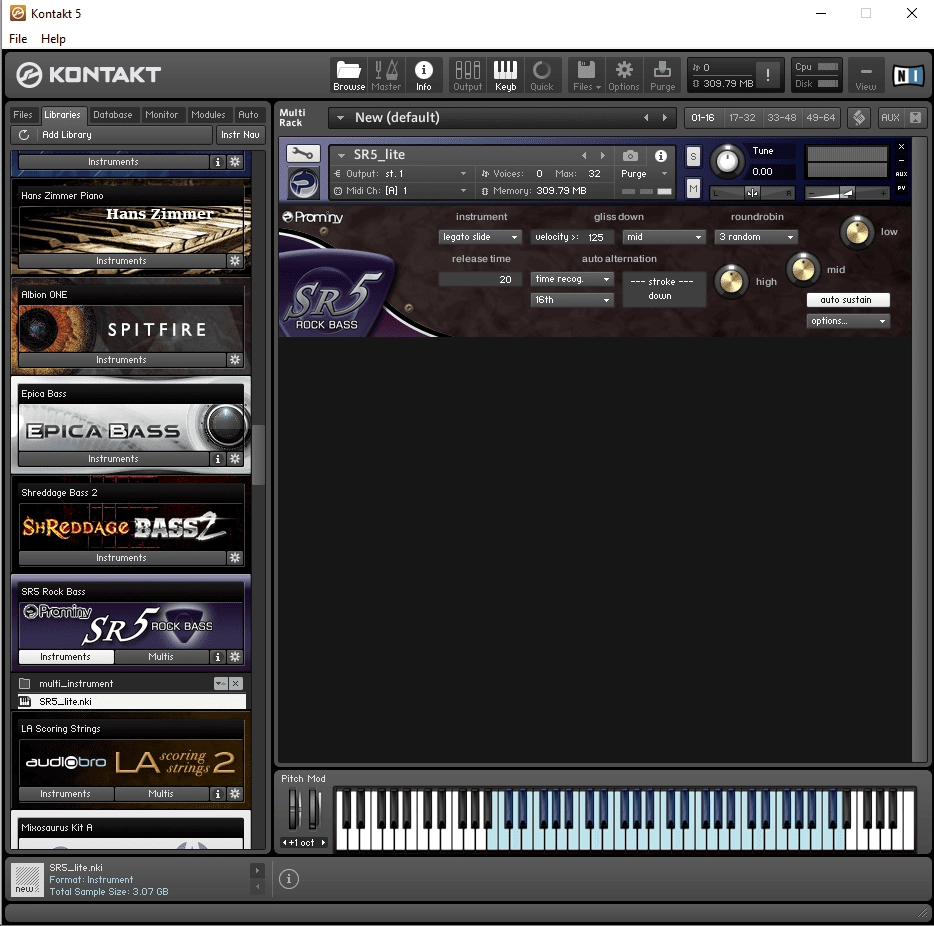934x926 pixels.
Task: Show LA Scoring Strings Multis list
Action: coord(161,794)
